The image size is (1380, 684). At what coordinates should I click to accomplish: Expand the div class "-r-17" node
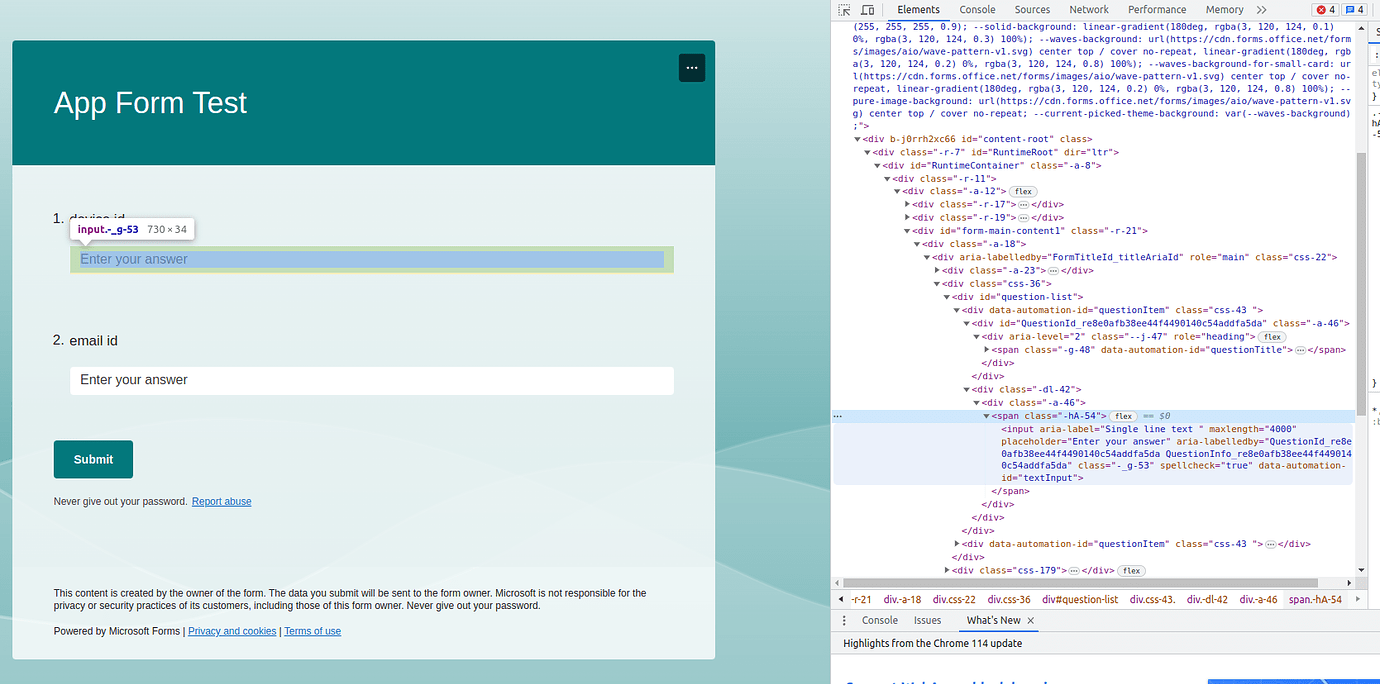click(x=908, y=204)
